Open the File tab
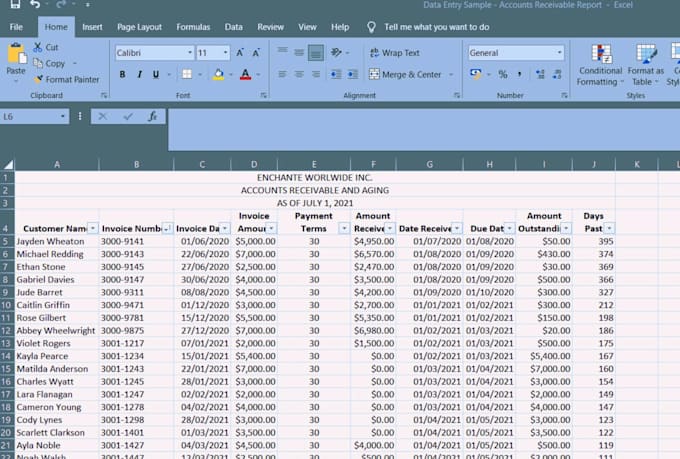Image resolution: width=680 pixels, height=459 pixels. [16, 27]
